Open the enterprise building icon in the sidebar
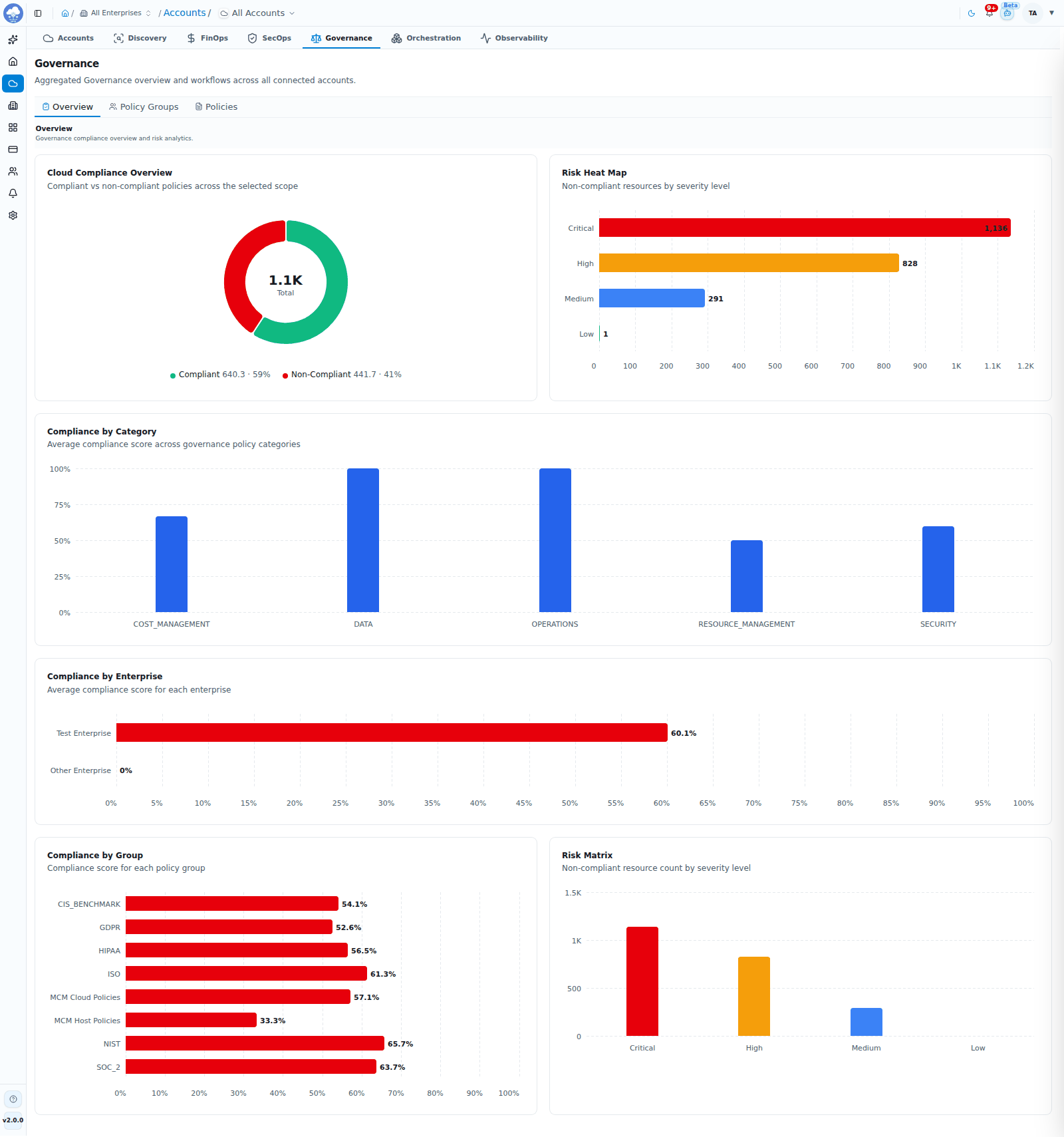This screenshot has width=1064, height=1137. (13, 106)
